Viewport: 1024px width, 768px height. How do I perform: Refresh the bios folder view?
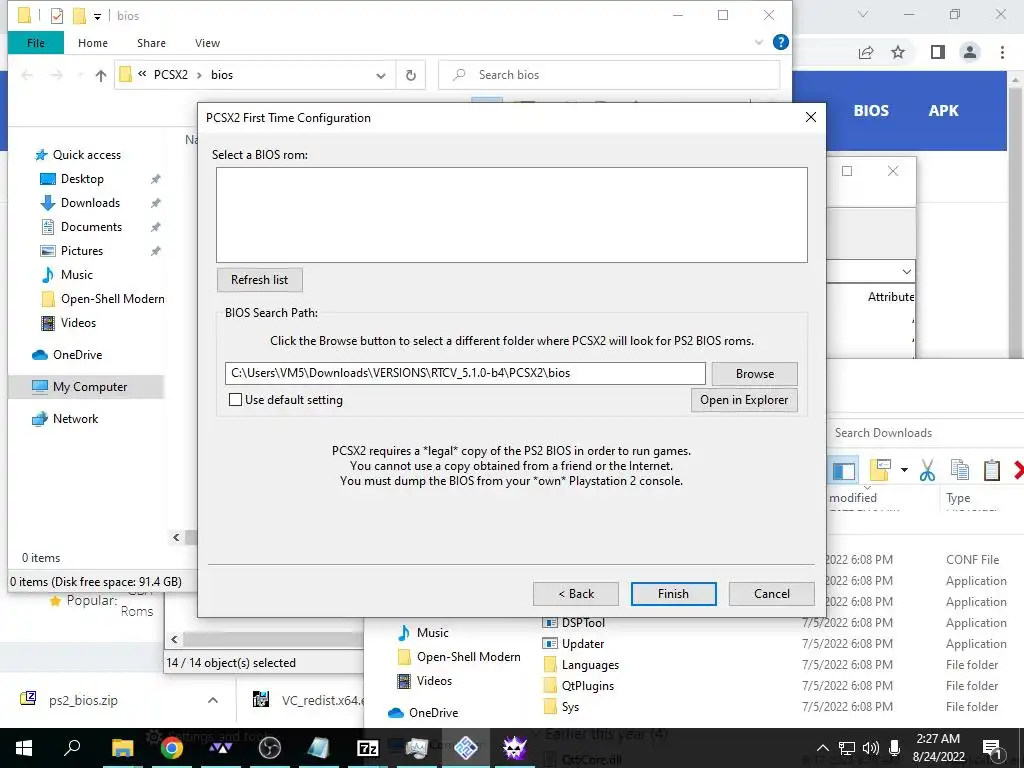411,75
